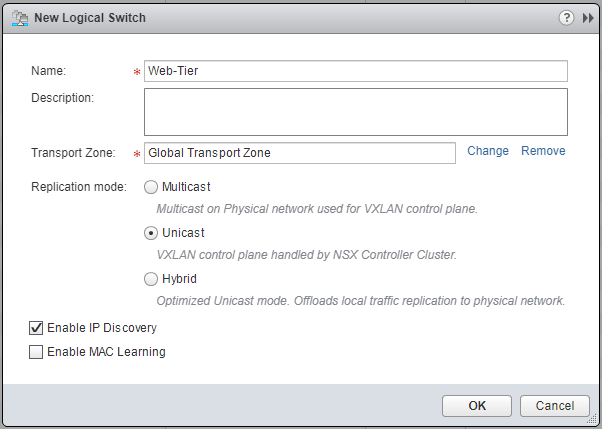Image resolution: width=602 pixels, height=429 pixels.
Task: Choose the Hybrid replication mode
Action: (x=151, y=278)
